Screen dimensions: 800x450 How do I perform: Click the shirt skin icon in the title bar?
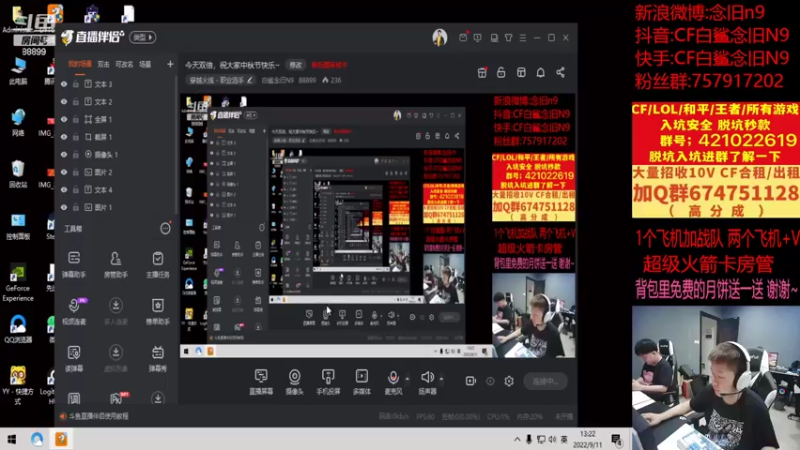tap(509, 38)
